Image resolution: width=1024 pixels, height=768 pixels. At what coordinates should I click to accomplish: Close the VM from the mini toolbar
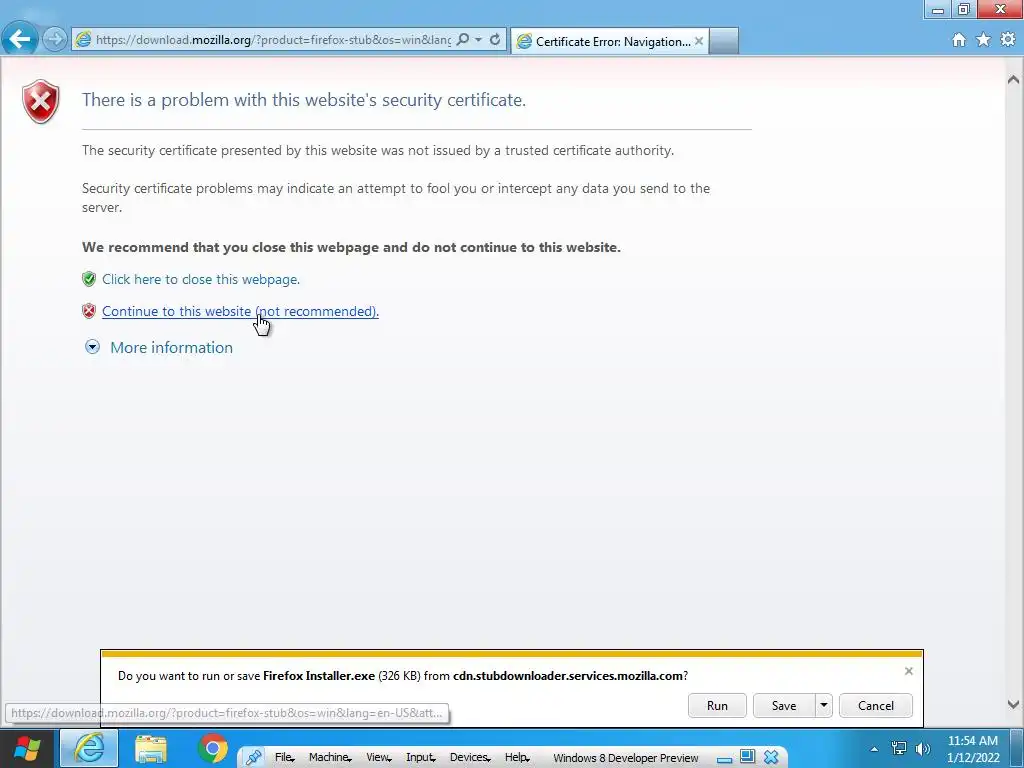pos(771,758)
